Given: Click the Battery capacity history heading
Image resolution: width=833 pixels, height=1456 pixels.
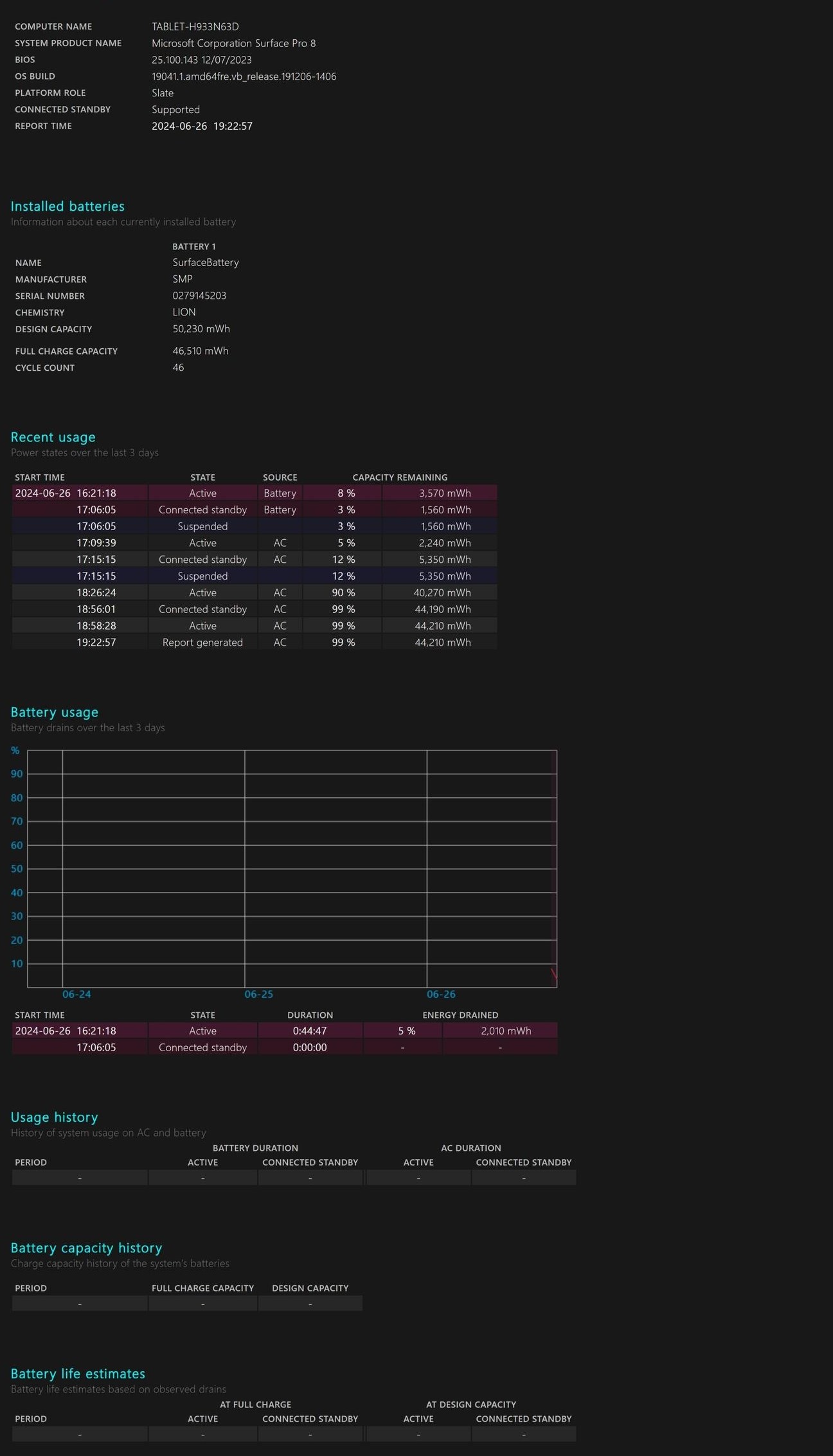Looking at the screenshot, I should [x=86, y=1247].
